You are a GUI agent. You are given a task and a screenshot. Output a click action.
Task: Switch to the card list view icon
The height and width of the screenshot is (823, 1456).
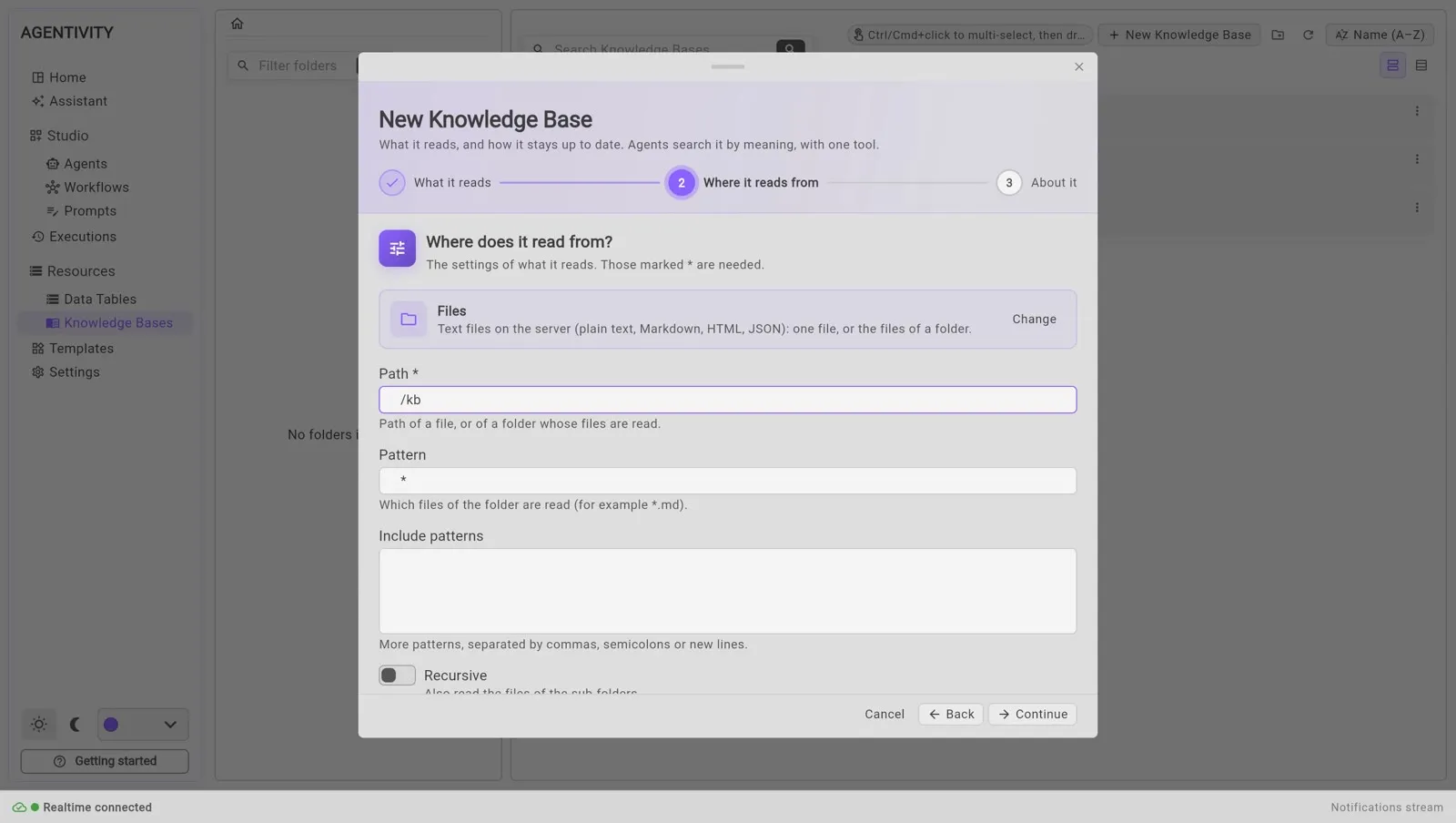[1392, 66]
